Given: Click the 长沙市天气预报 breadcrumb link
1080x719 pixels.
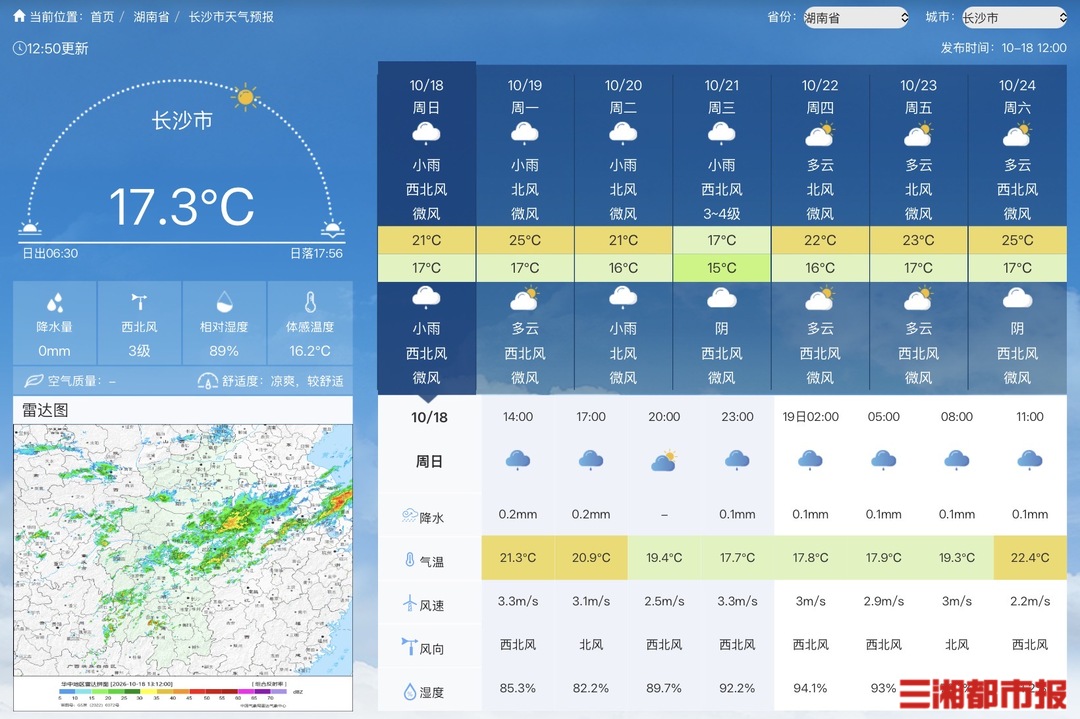Looking at the screenshot, I should [x=231, y=17].
